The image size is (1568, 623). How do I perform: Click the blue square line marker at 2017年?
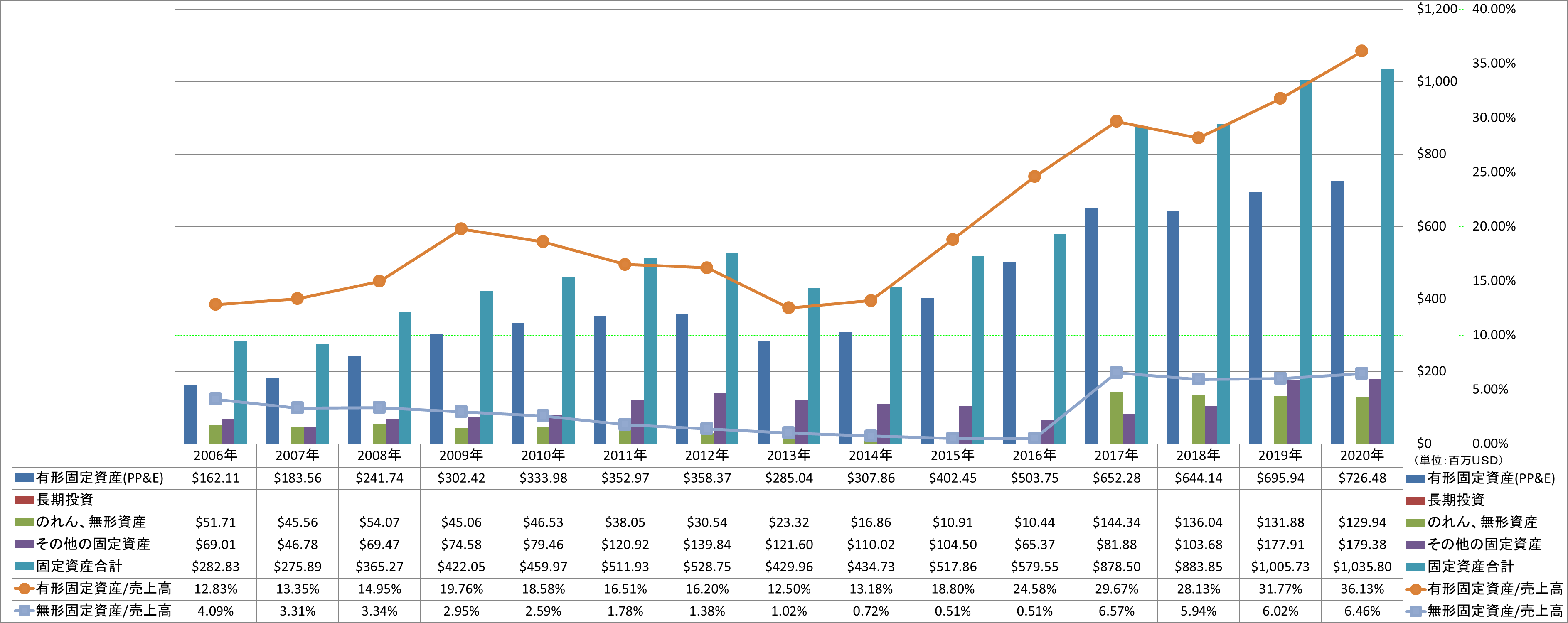[1116, 372]
